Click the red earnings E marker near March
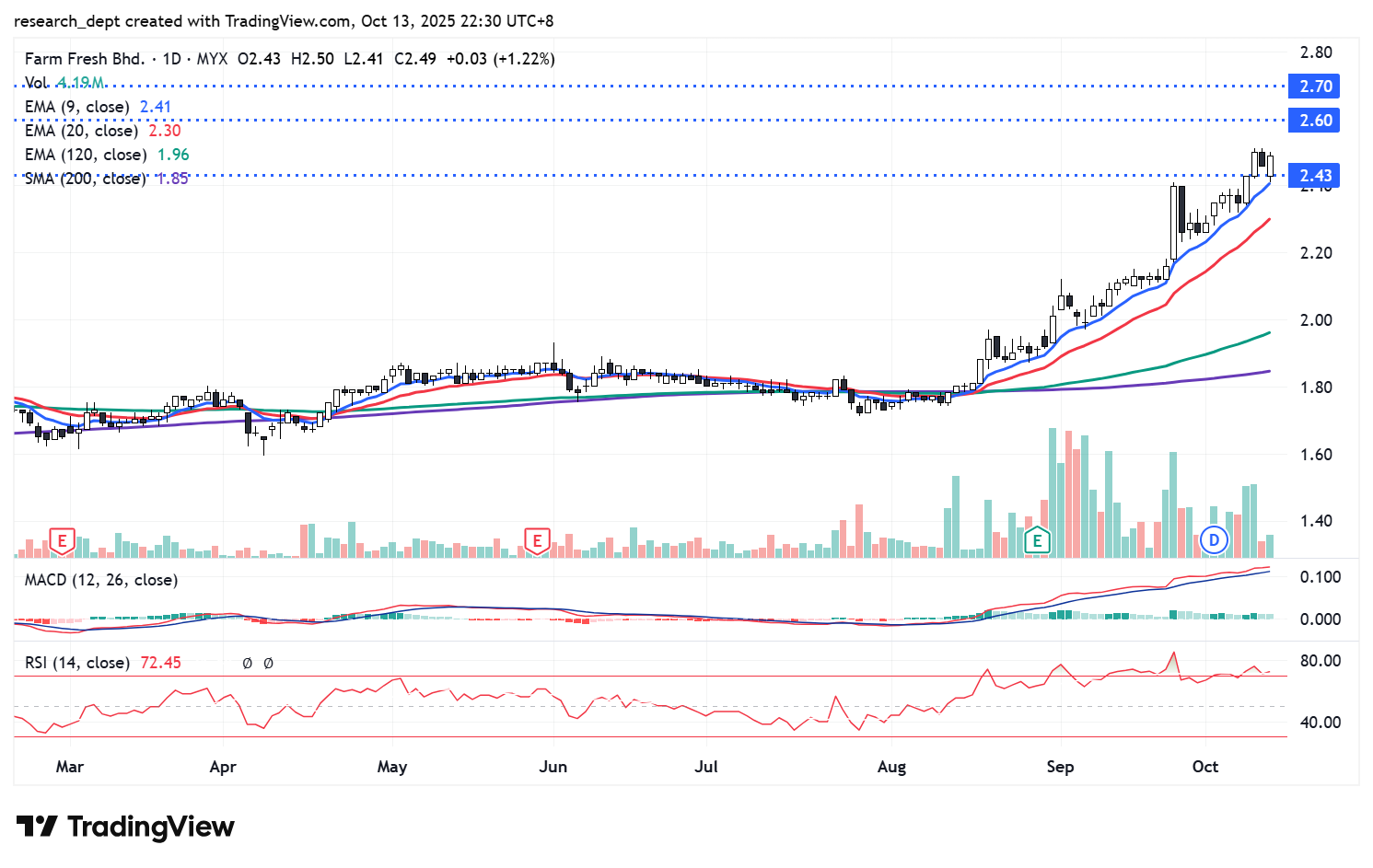 point(62,540)
